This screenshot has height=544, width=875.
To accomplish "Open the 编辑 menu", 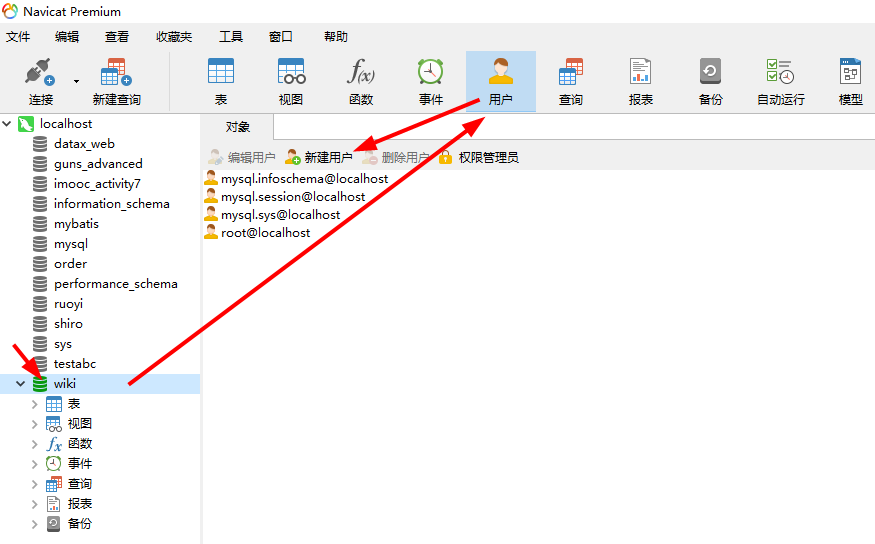I will [x=67, y=37].
